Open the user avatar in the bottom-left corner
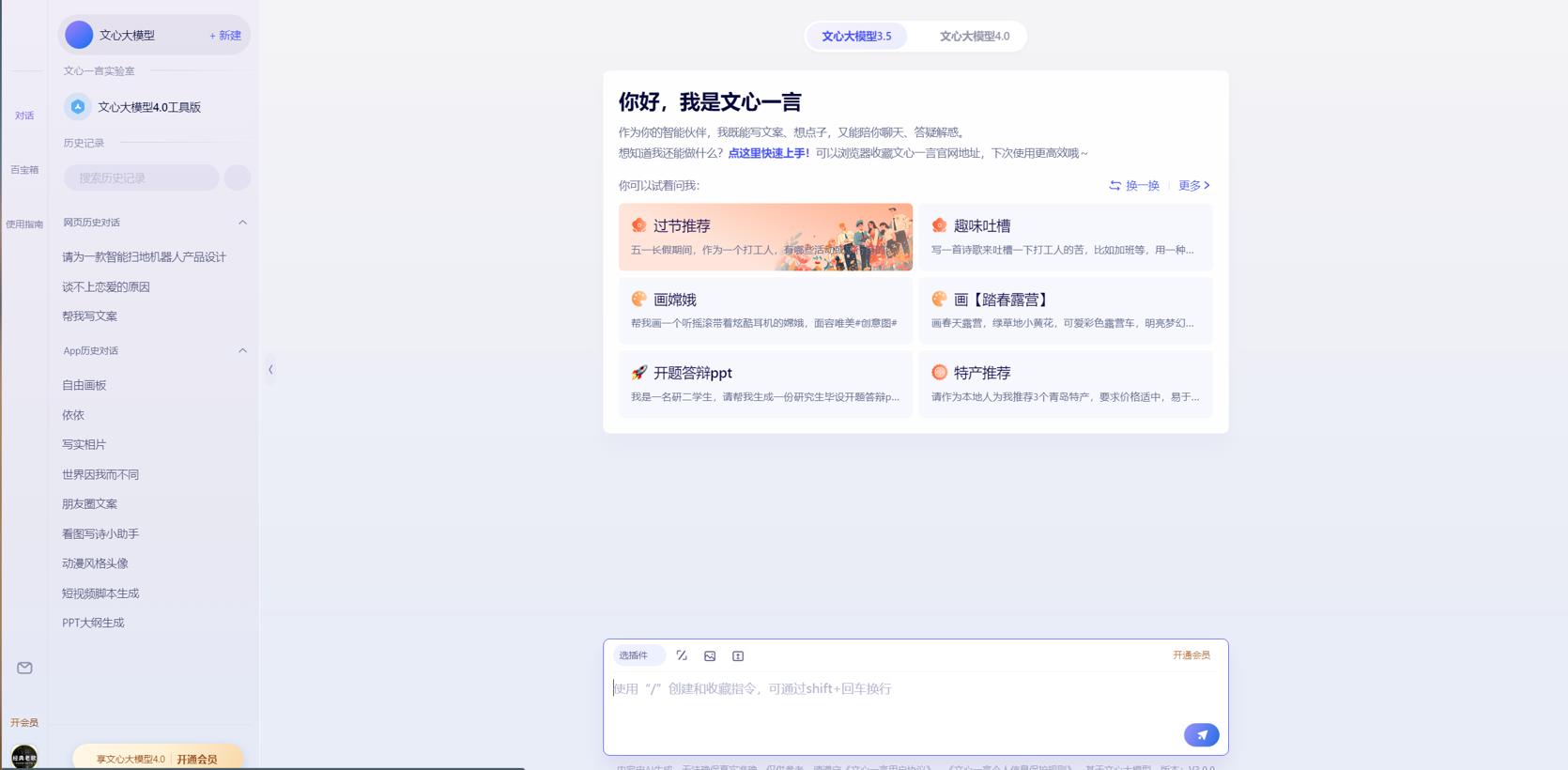This screenshot has height=770, width=1568. pyautogui.click(x=24, y=757)
